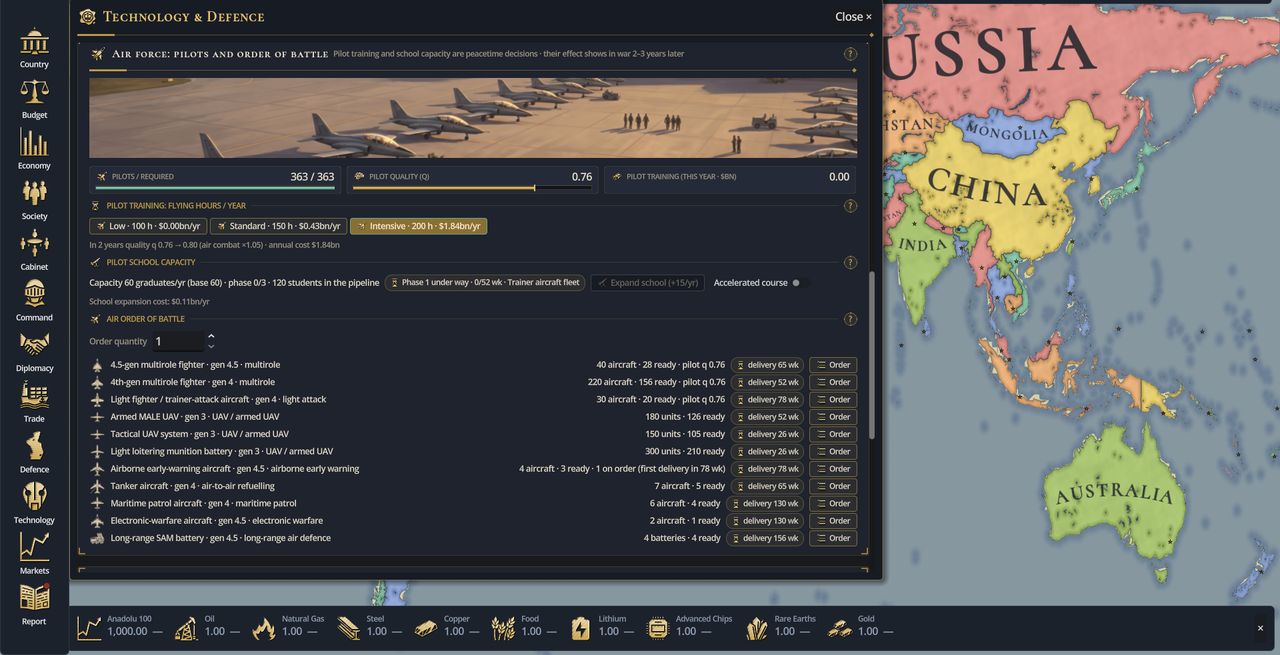Screen dimensions: 1280x655
Task: Select Low 100 h pilot training
Action: tap(148, 226)
